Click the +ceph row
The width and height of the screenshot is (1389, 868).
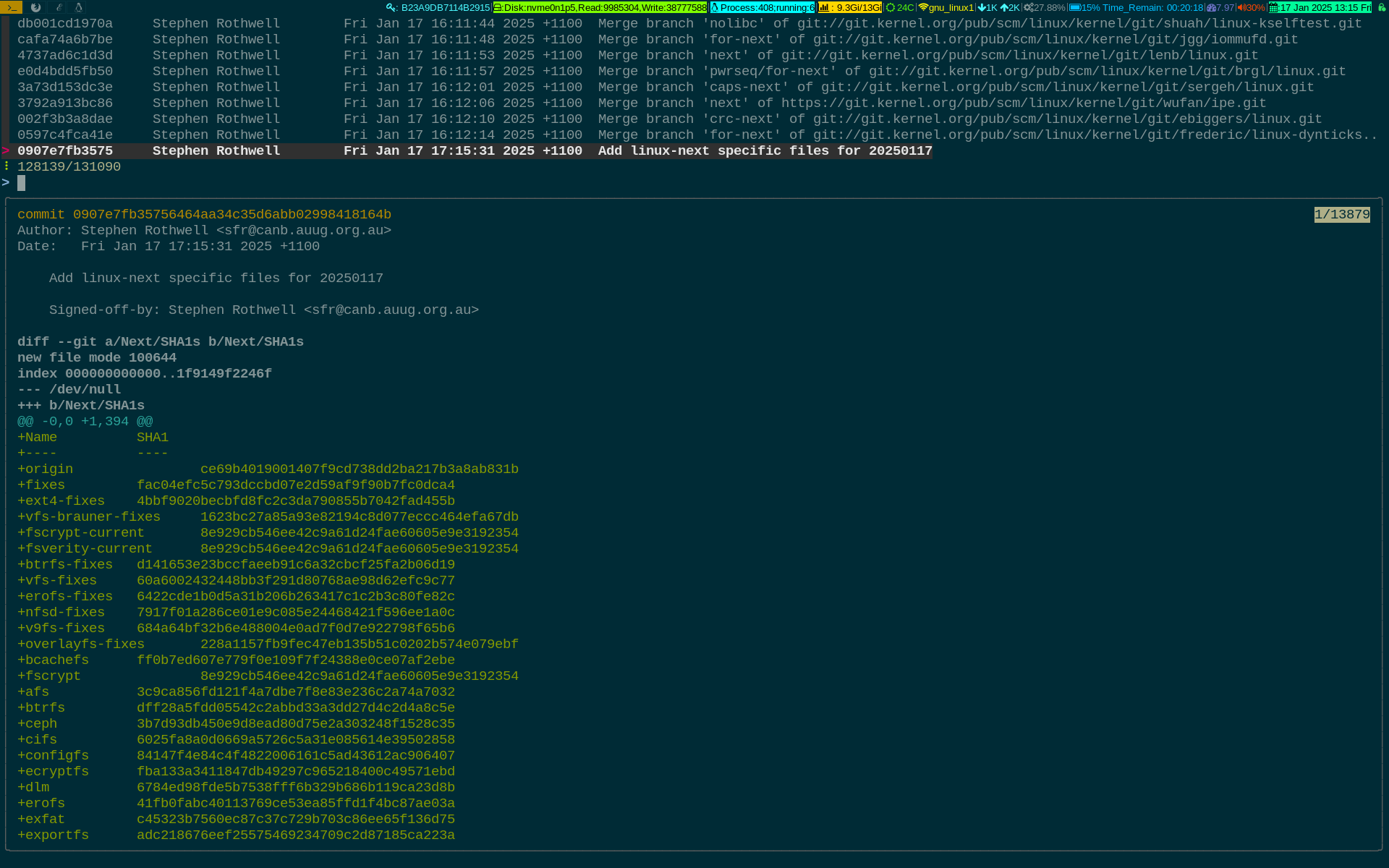pos(236,723)
